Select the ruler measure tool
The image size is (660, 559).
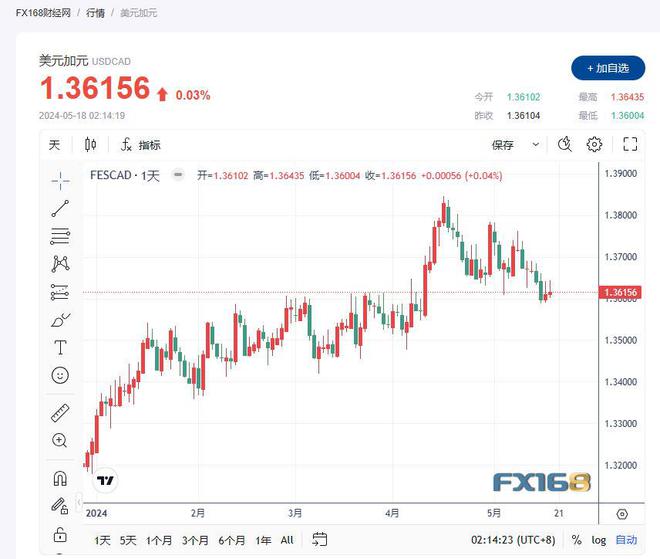pyautogui.click(x=60, y=413)
